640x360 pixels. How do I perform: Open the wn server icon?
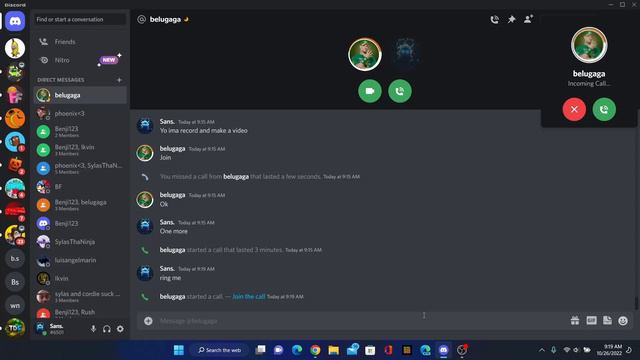[15, 305]
